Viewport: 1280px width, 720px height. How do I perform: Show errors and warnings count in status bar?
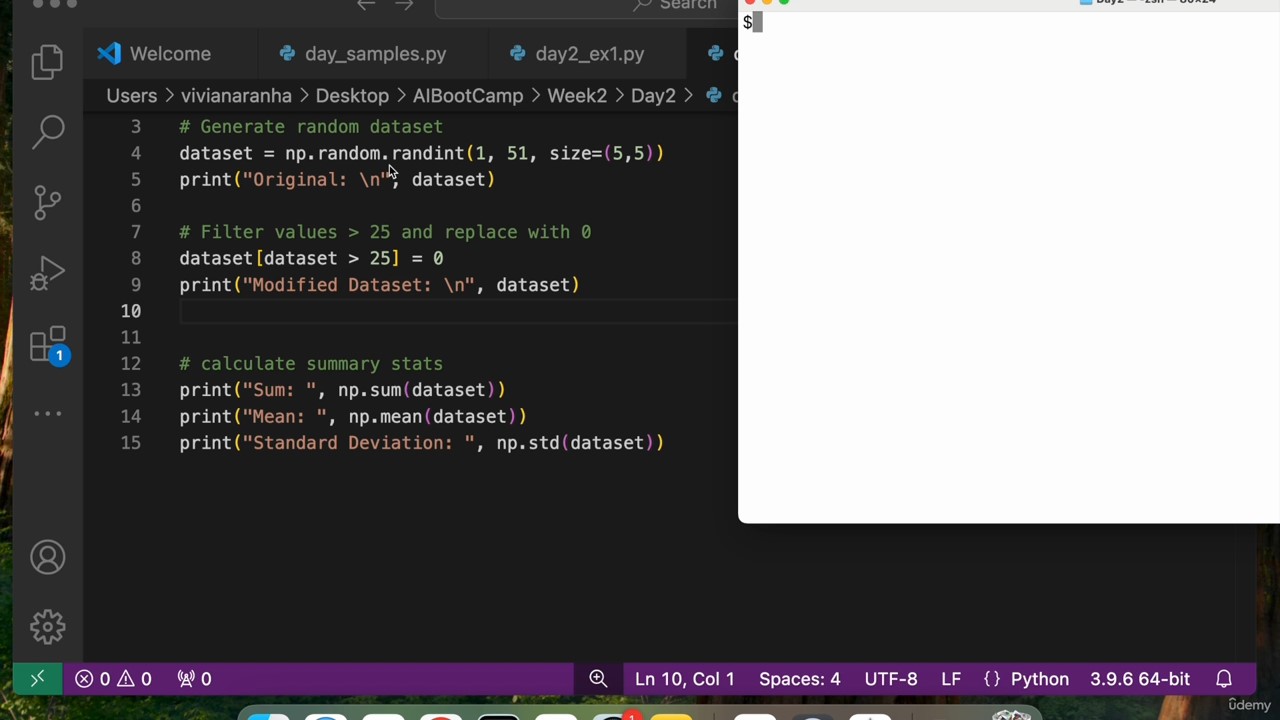point(113,679)
